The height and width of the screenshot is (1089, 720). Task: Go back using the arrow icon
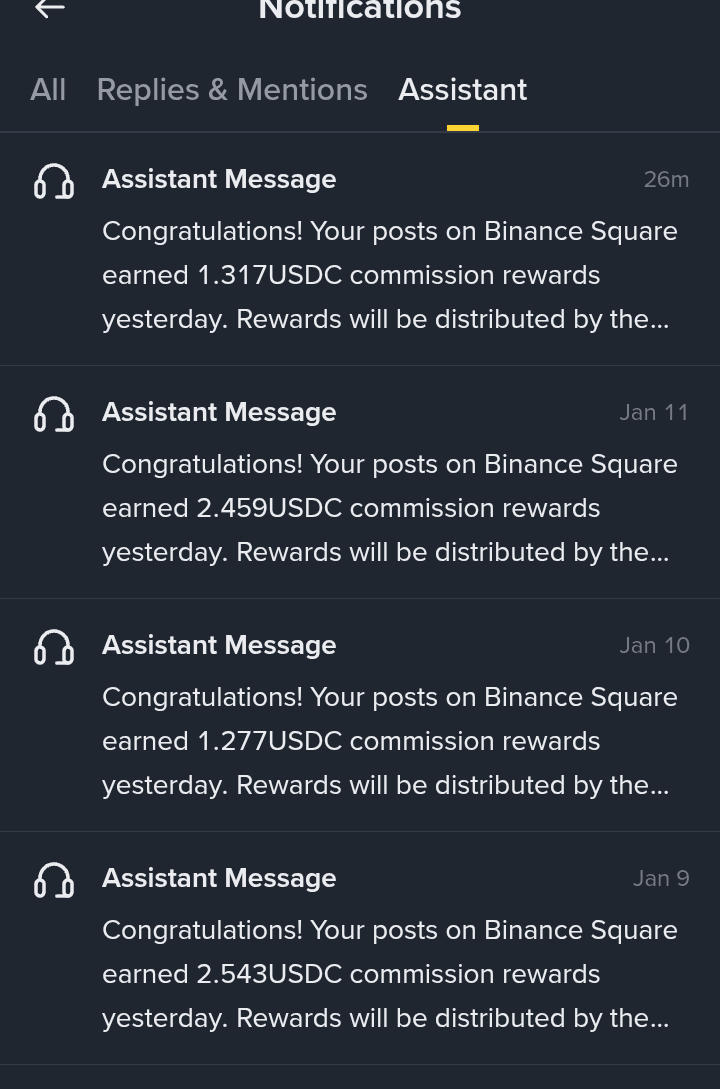pos(50,8)
